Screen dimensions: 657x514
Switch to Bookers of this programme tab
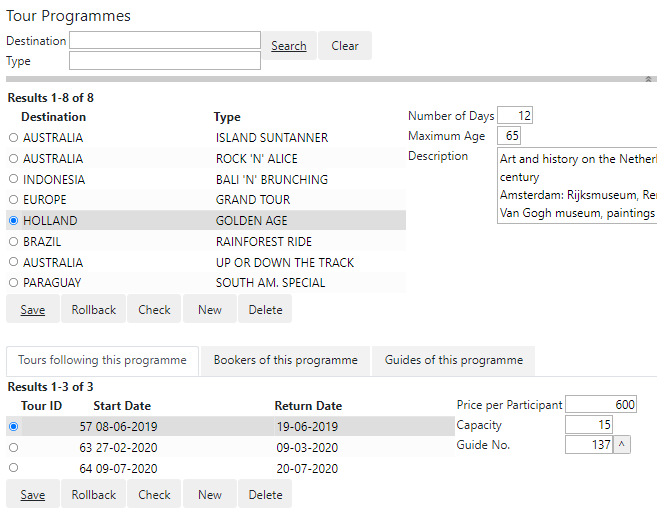pyautogui.click(x=285, y=361)
